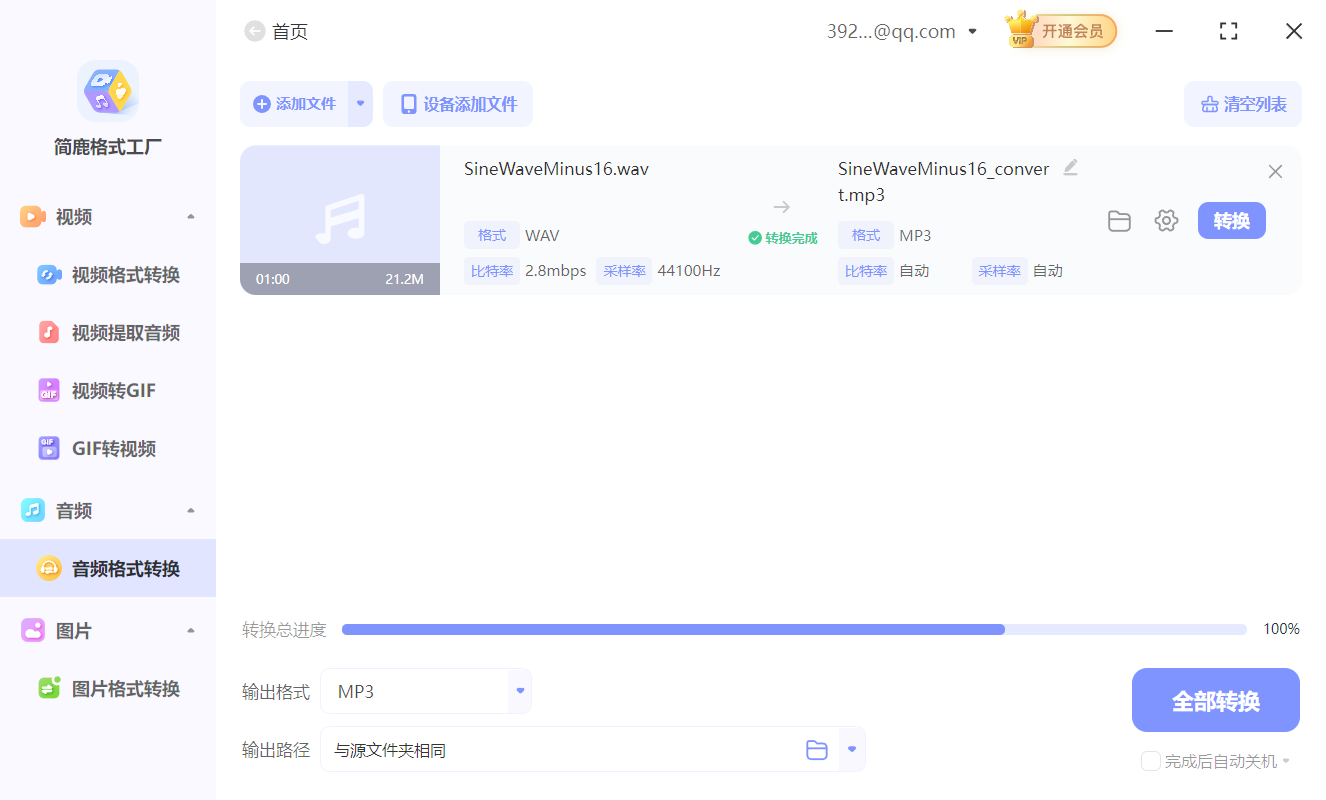The image size is (1326, 800).
Task: Click 全部转换 to convert all files
Action: click(x=1215, y=699)
